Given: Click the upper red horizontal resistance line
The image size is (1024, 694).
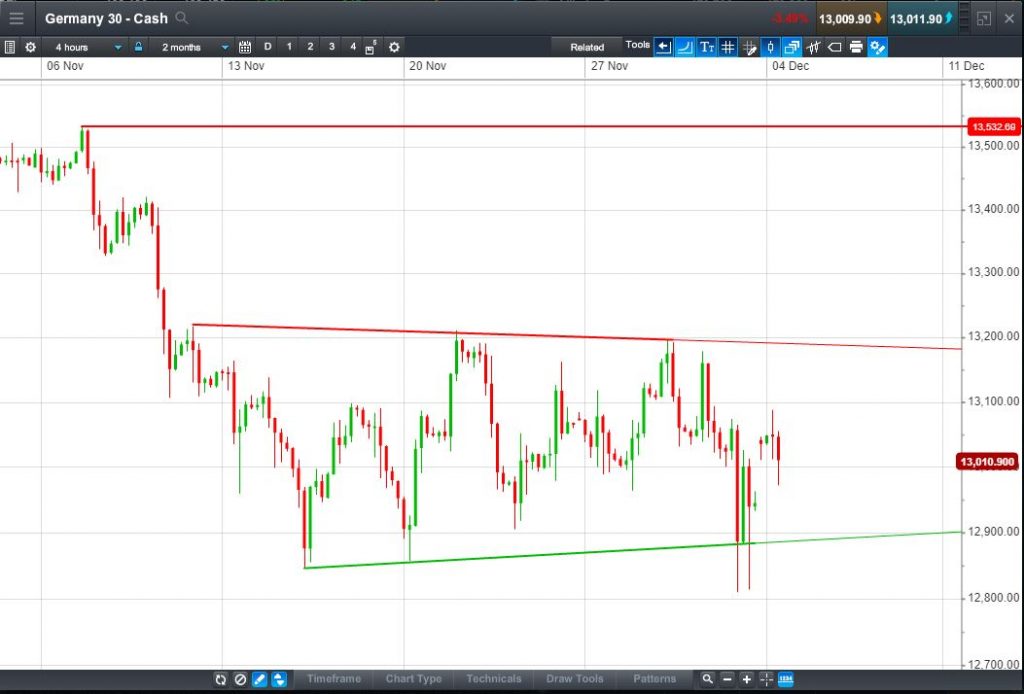Looking at the screenshot, I should point(522,127).
